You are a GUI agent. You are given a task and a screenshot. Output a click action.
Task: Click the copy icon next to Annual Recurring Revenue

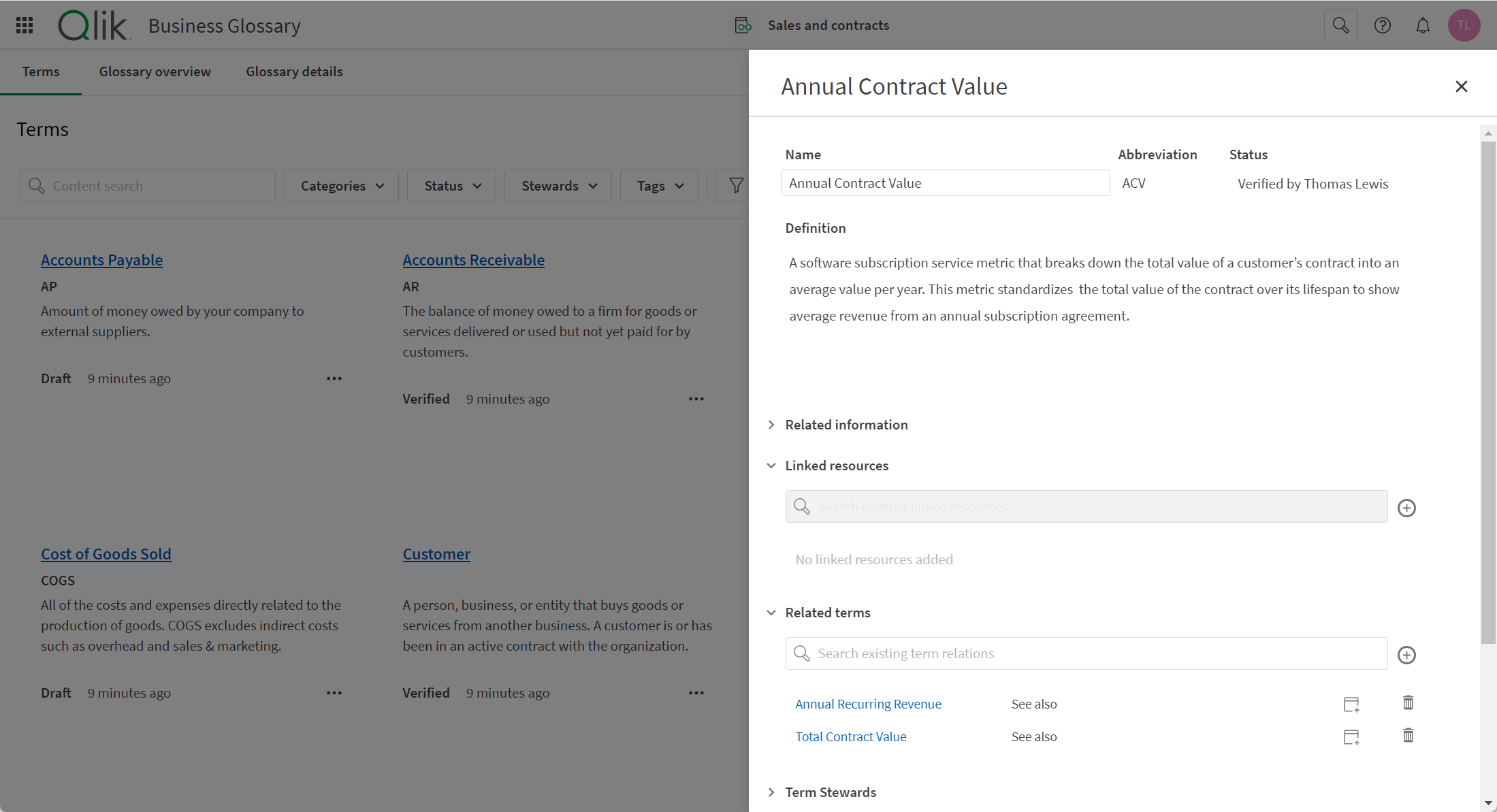click(x=1351, y=704)
